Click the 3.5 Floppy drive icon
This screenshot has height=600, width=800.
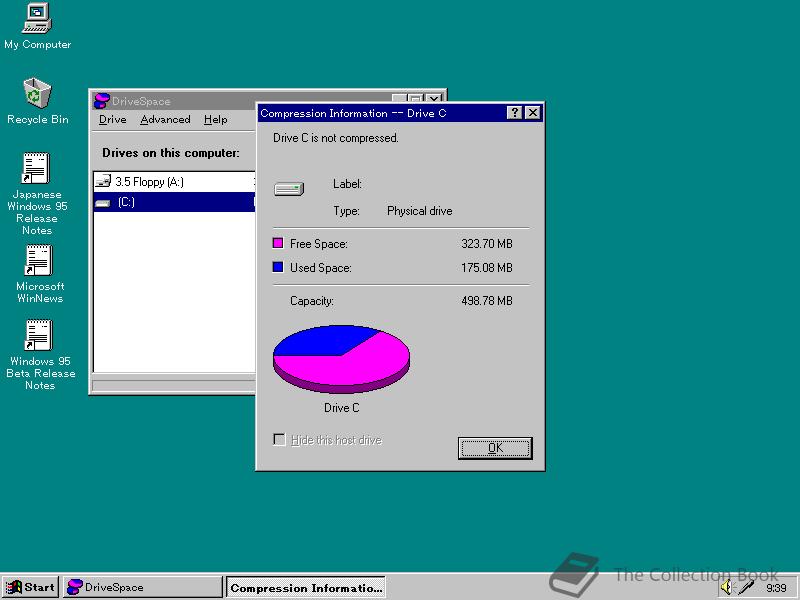(x=103, y=181)
